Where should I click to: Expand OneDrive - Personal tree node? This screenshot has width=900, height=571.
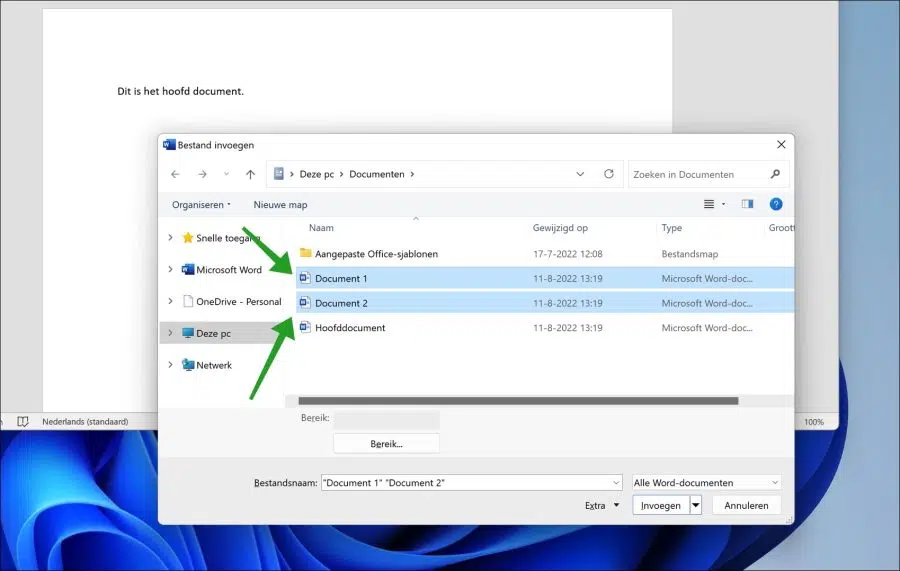pyautogui.click(x=170, y=301)
